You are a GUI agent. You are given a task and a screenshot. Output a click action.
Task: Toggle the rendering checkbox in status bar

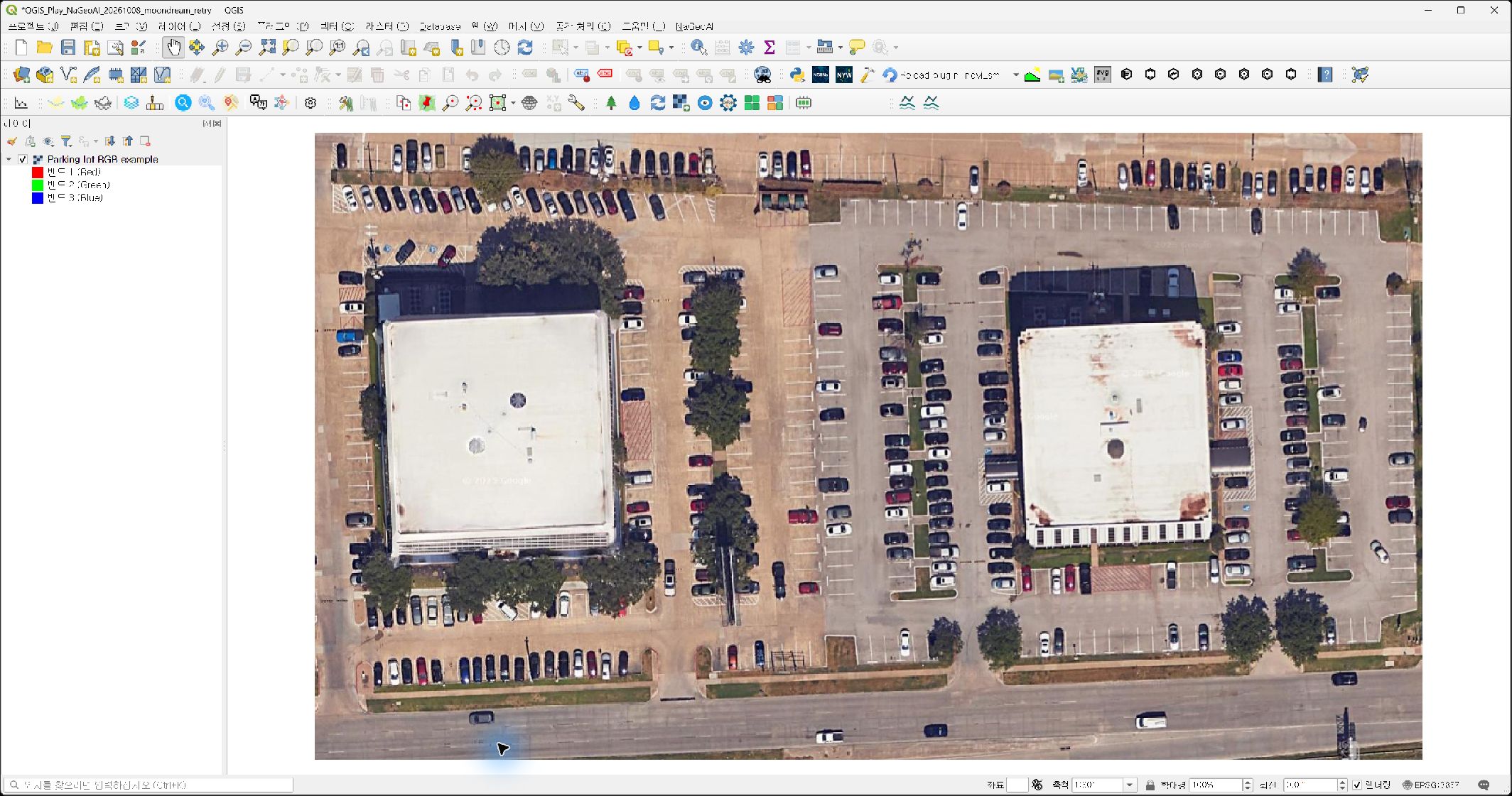1357,785
